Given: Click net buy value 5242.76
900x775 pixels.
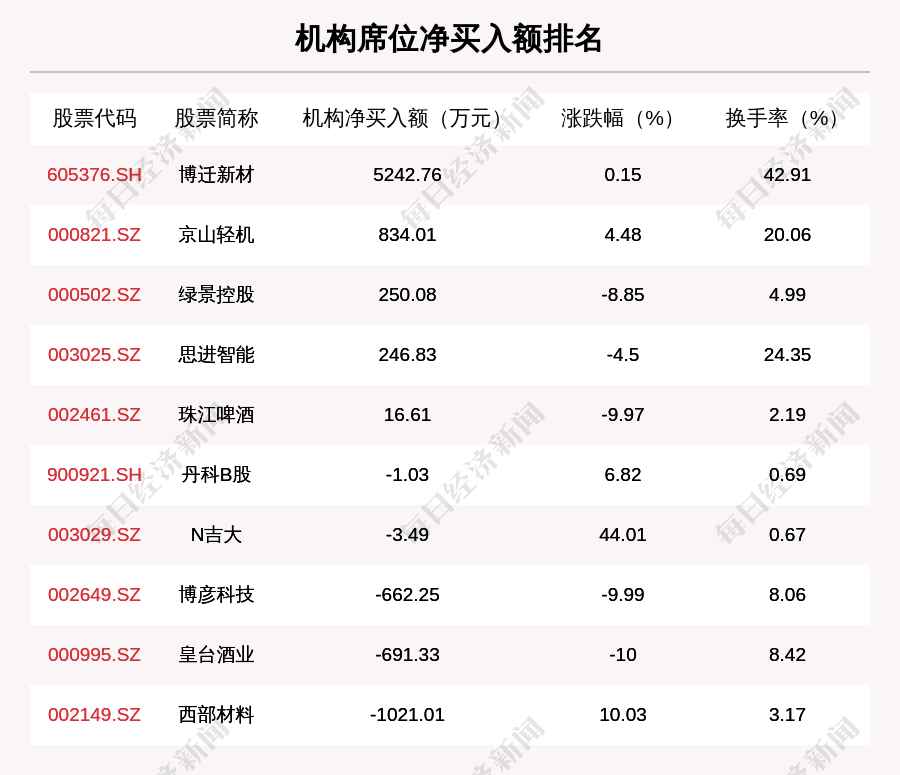Looking at the screenshot, I should (408, 175).
